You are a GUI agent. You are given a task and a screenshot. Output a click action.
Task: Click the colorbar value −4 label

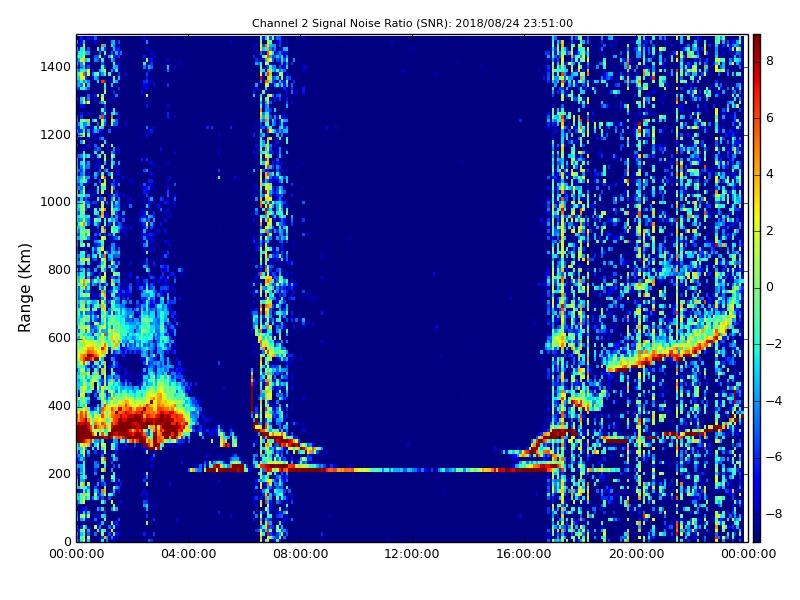pos(774,401)
